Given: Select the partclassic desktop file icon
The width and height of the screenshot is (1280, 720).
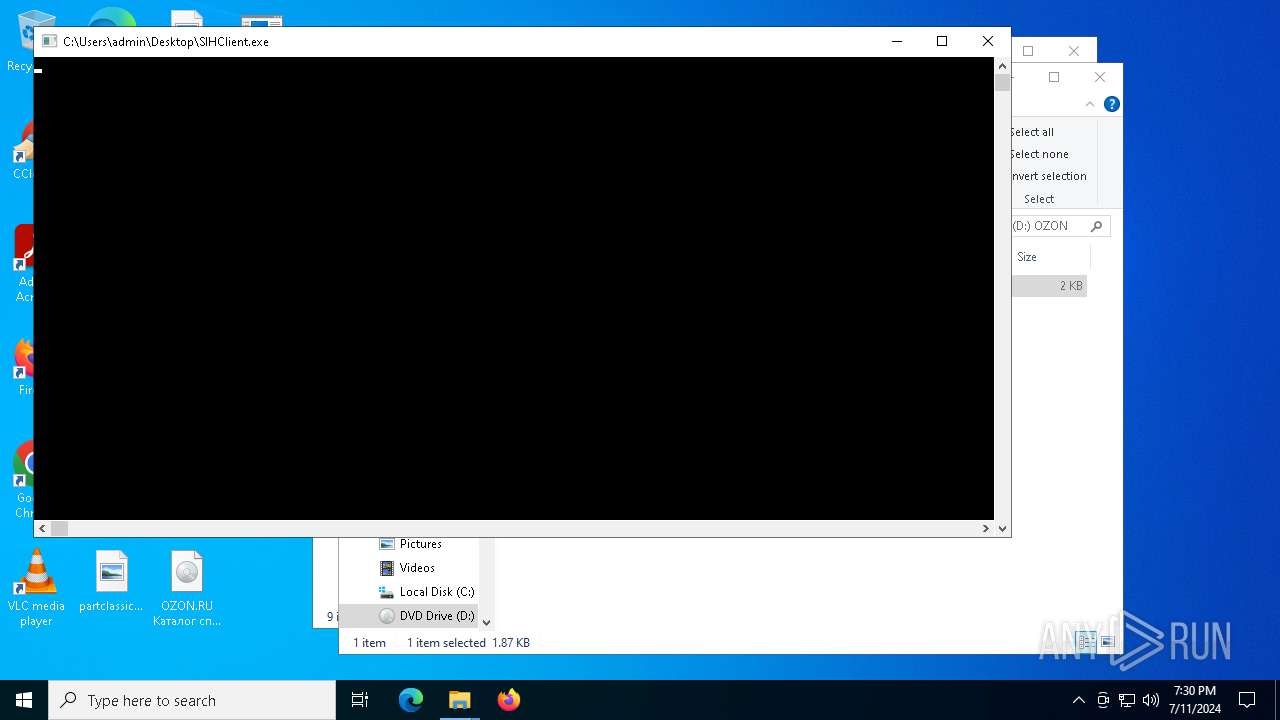Looking at the screenshot, I should (111, 581).
